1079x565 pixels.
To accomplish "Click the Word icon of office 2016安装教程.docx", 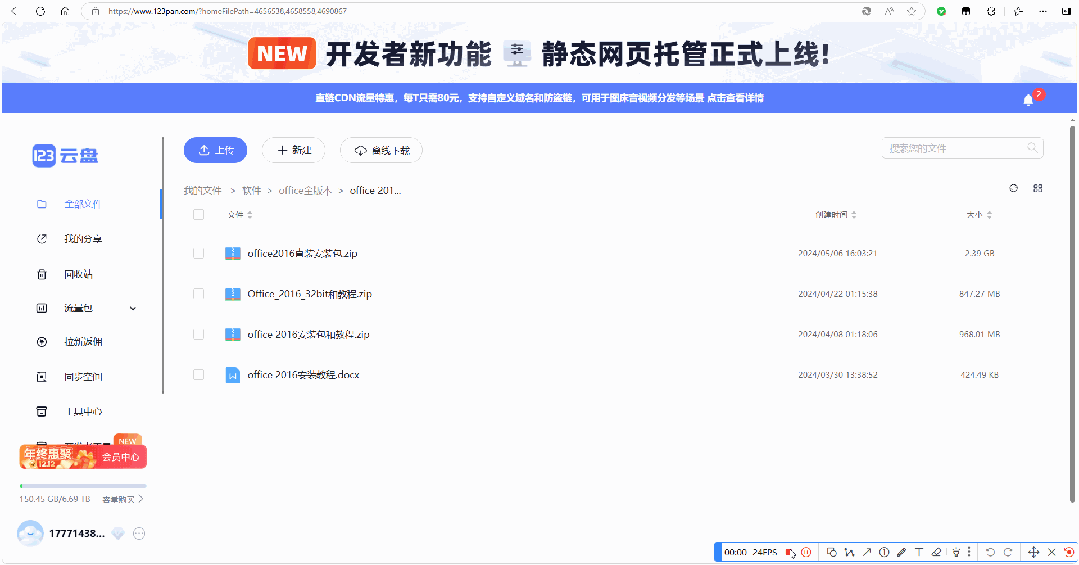I will 233,375.
